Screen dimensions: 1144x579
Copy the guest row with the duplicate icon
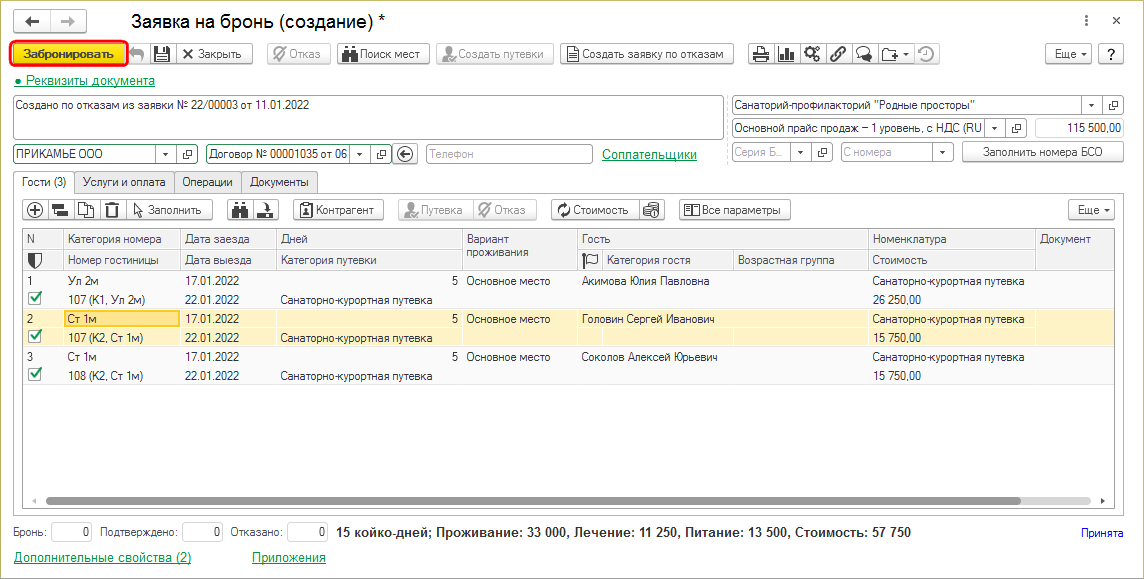pos(85,210)
